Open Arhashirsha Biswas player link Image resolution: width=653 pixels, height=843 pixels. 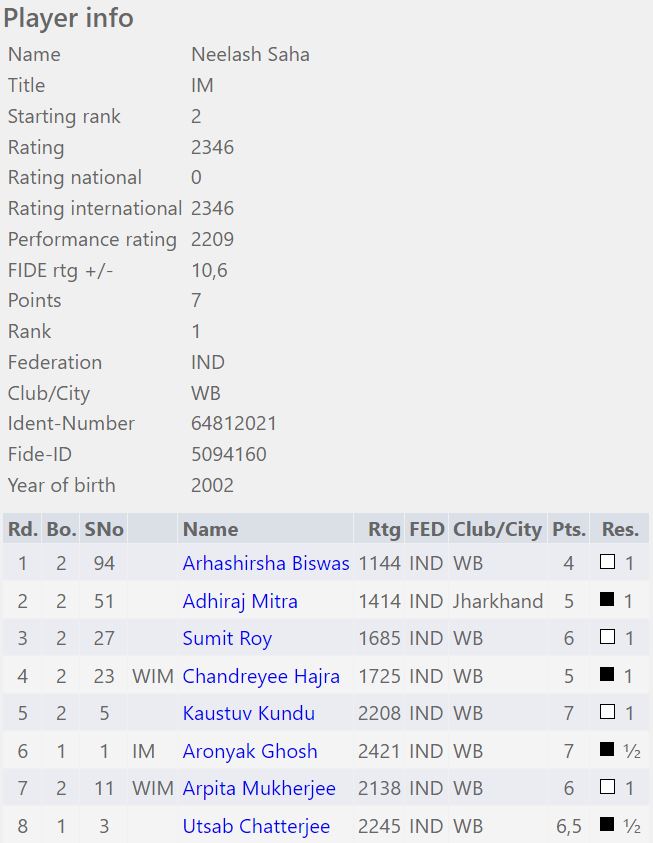(x=266, y=563)
